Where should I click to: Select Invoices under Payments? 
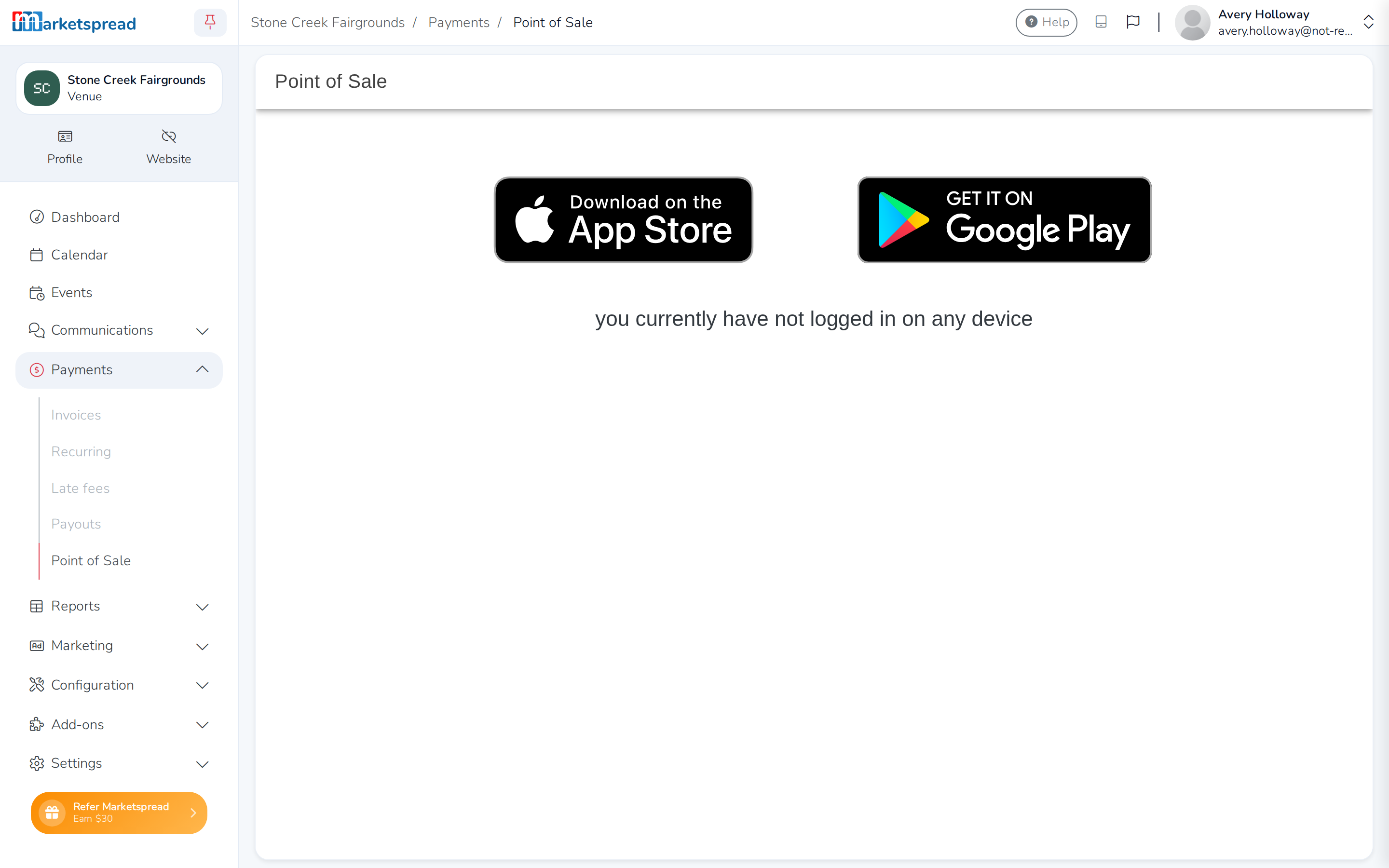tap(76, 415)
